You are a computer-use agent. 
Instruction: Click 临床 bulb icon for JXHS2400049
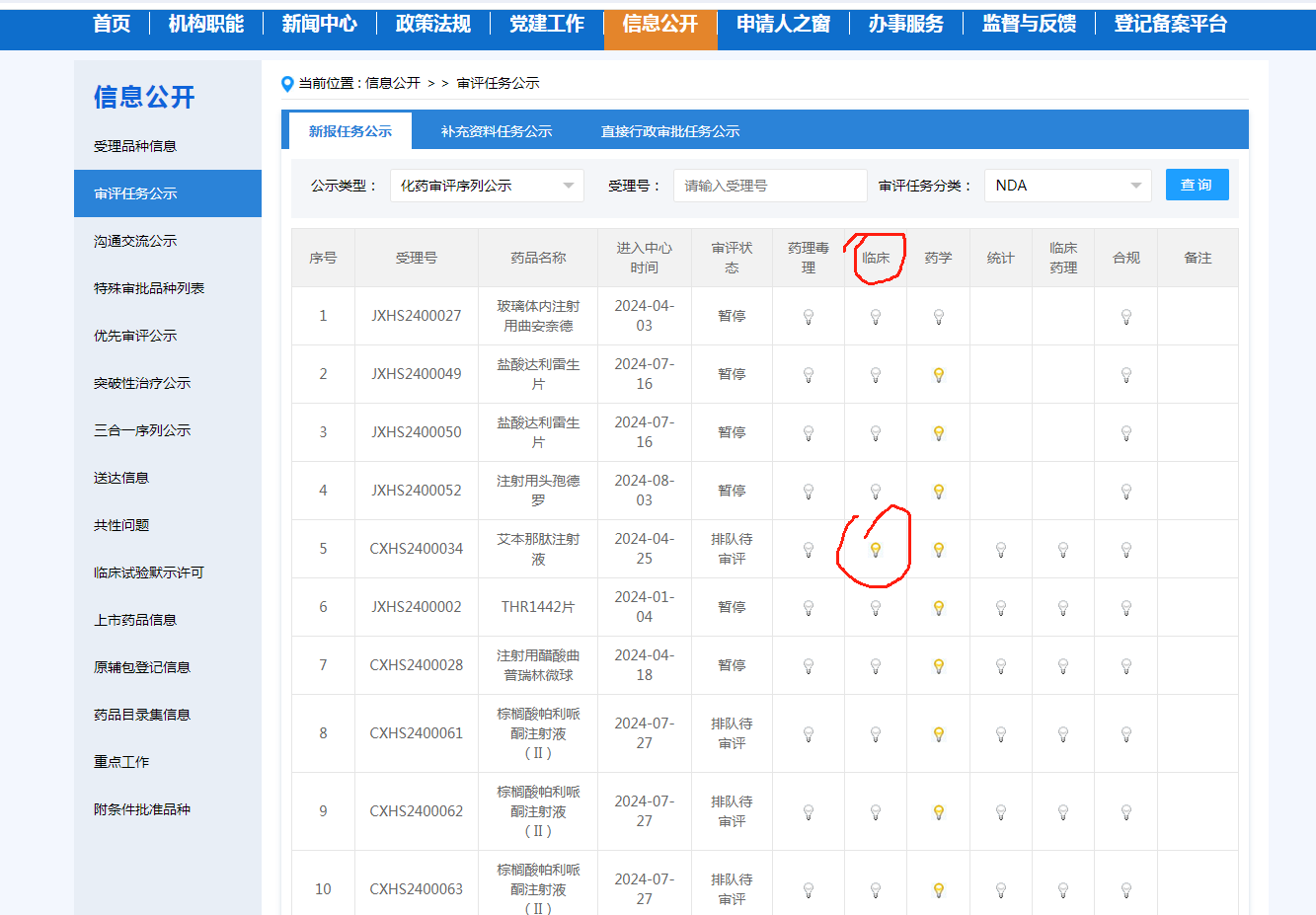(x=876, y=375)
